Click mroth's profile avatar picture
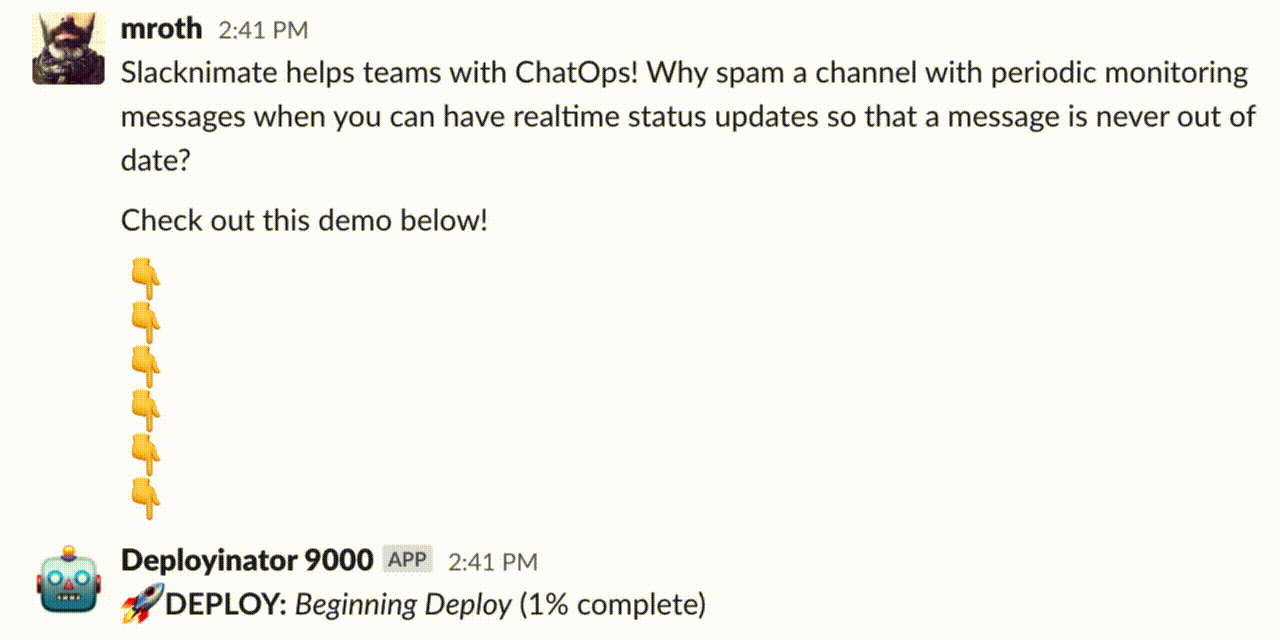 click(69, 48)
